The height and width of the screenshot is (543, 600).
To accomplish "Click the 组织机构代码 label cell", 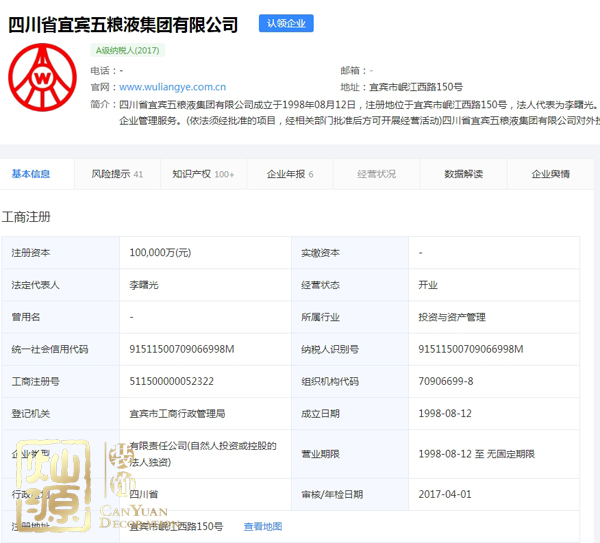I will click(350, 381).
